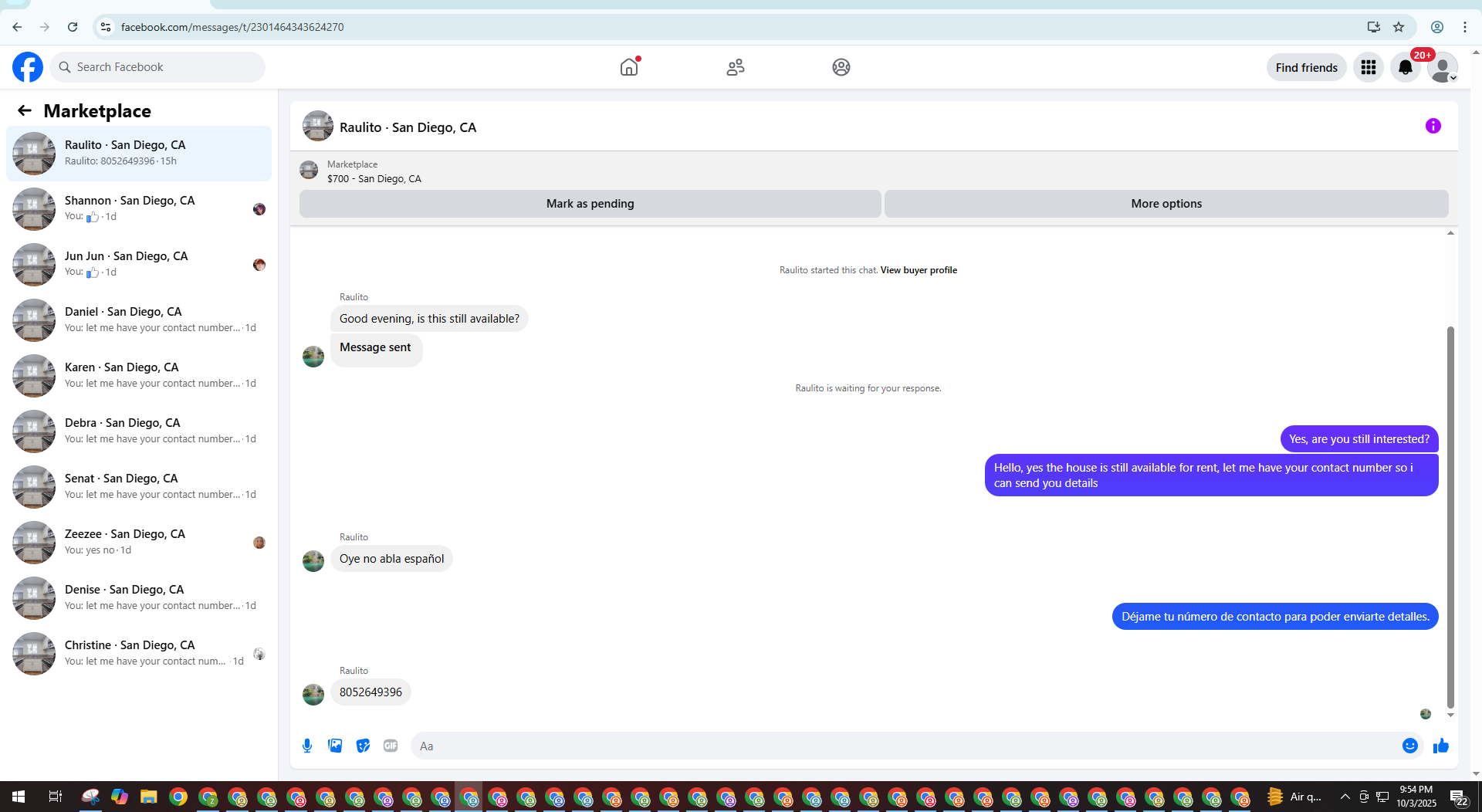The height and width of the screenshot is (812, 1482).
Task: Open the $700 Marketplace listing thumbnail
Action: point(309,170)
